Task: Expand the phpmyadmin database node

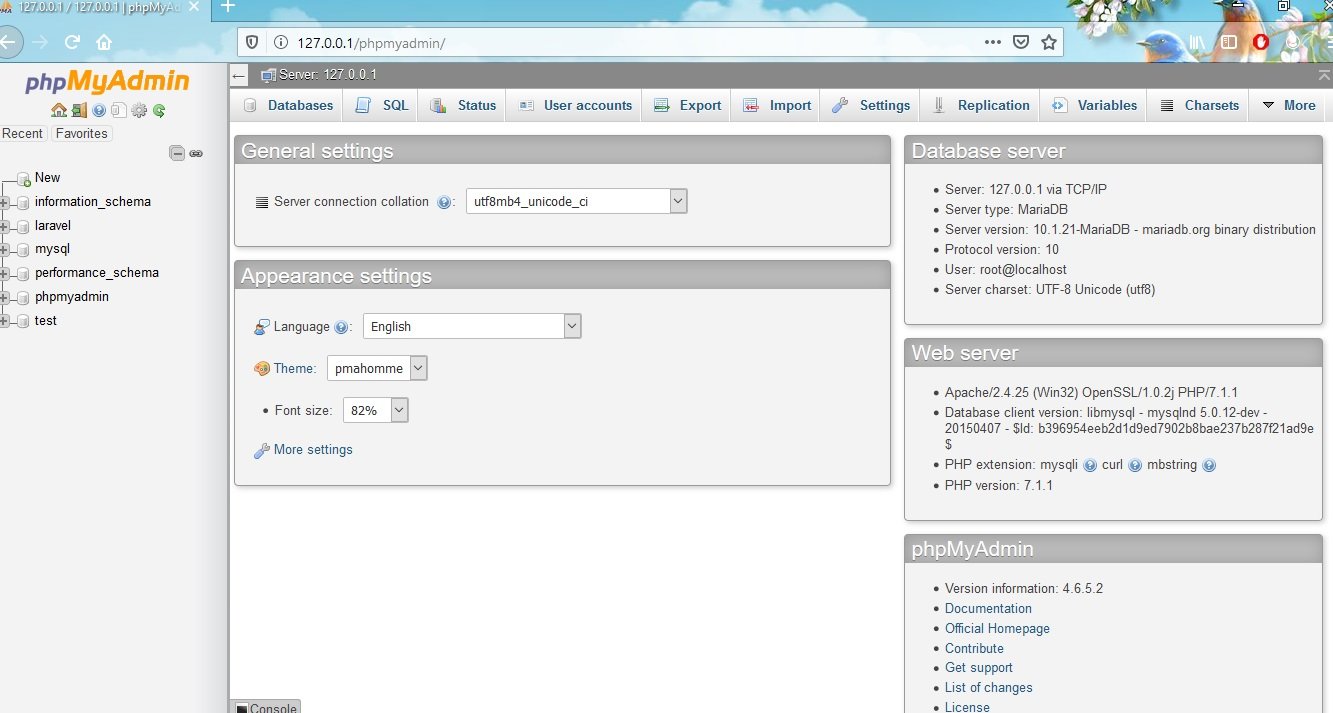Action: pyautogui.click(x=5, y=297)
